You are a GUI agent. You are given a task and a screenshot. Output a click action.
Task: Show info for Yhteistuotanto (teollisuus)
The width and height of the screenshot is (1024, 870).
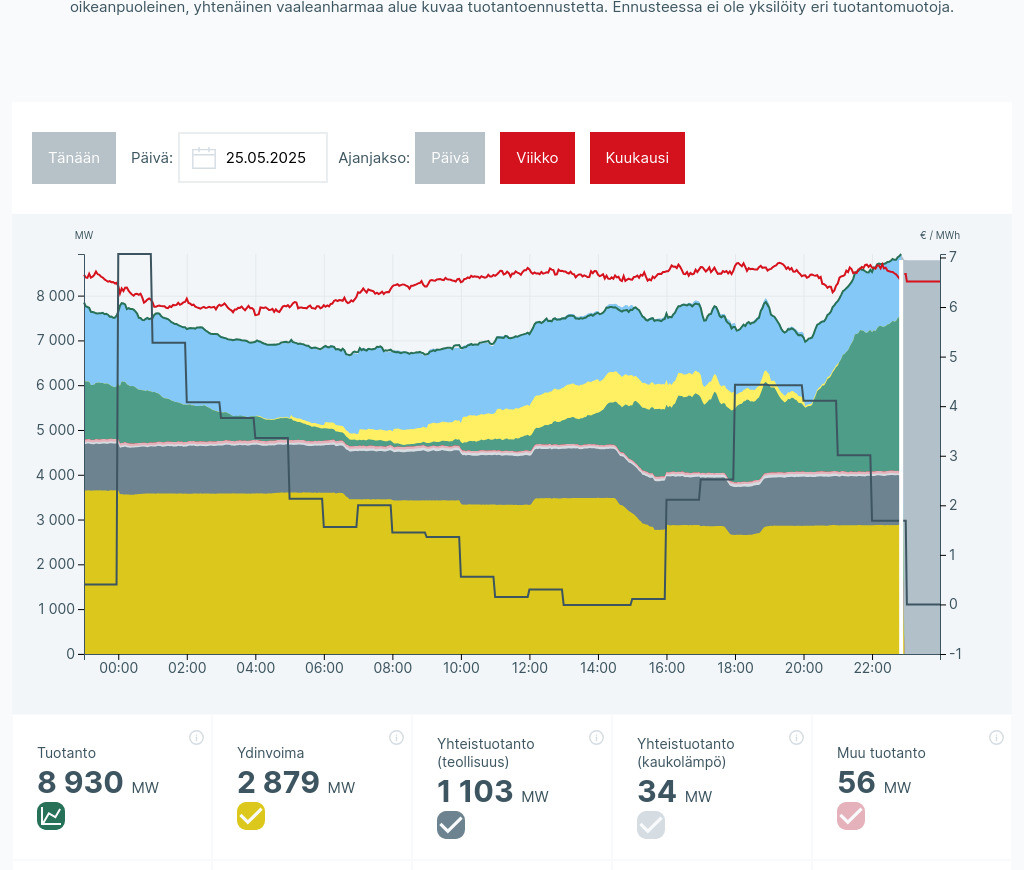click(x=596, y=738)
